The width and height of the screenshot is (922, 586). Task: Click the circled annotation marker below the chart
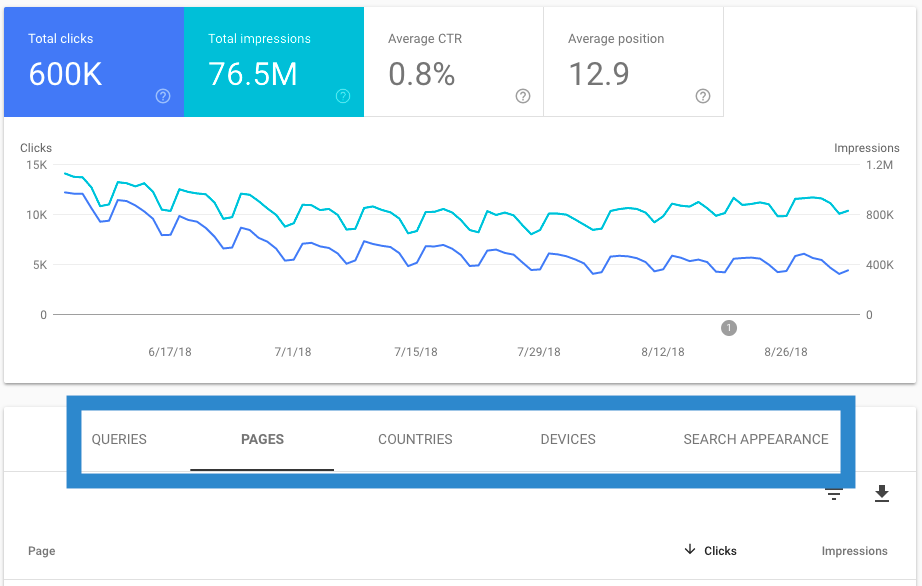729,328
